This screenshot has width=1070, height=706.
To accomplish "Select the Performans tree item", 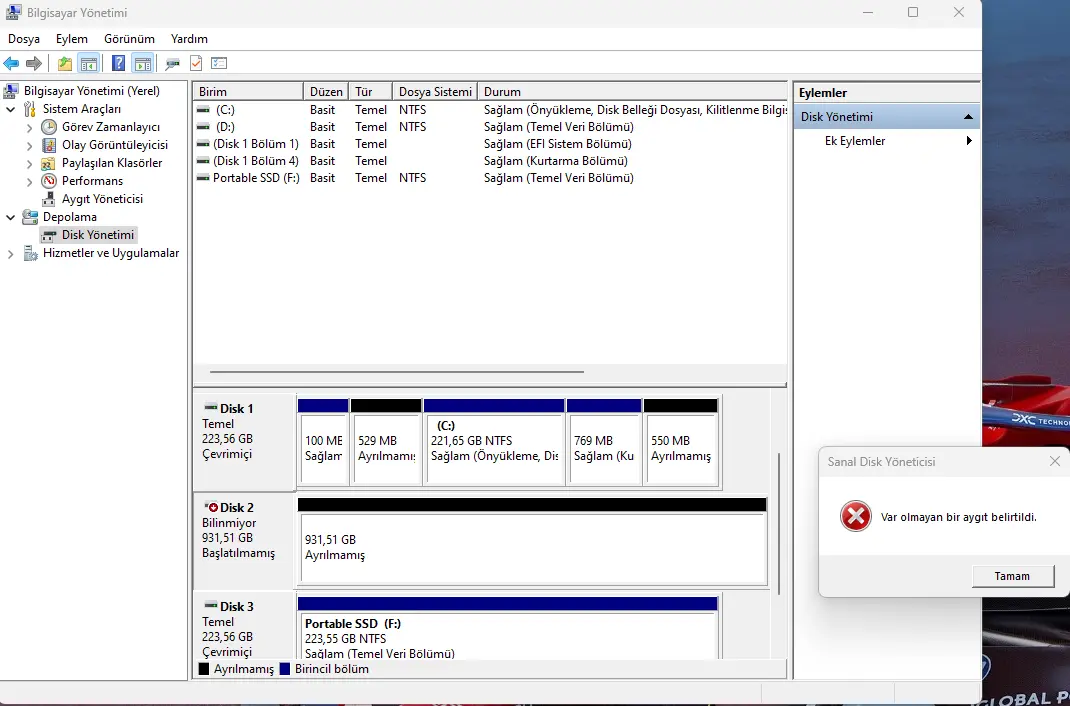I will coord(92,181).
